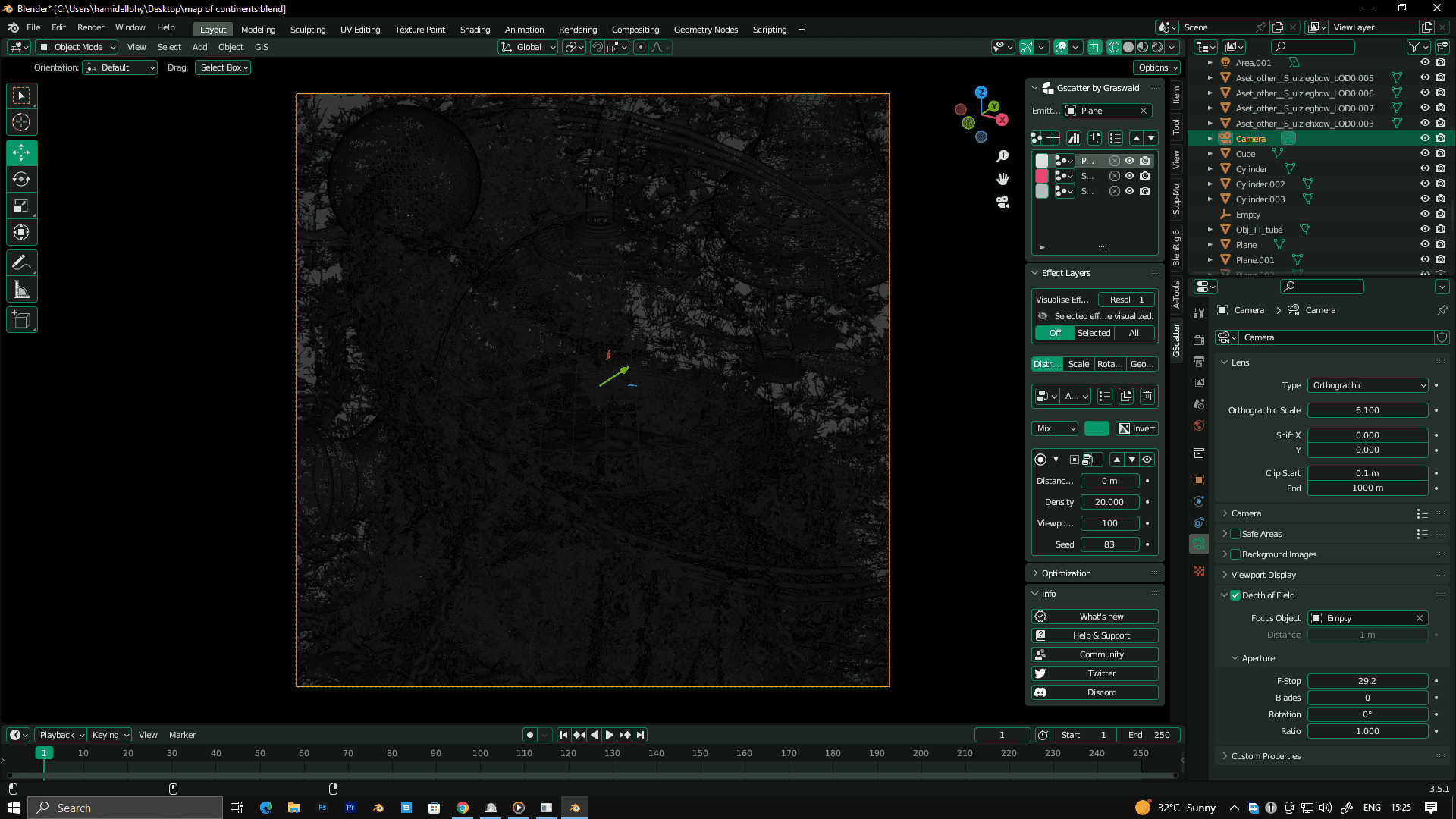Open the Tool properties tab (wrench icon)
Screen dimensions: 1456x819
click(1199, 313)
